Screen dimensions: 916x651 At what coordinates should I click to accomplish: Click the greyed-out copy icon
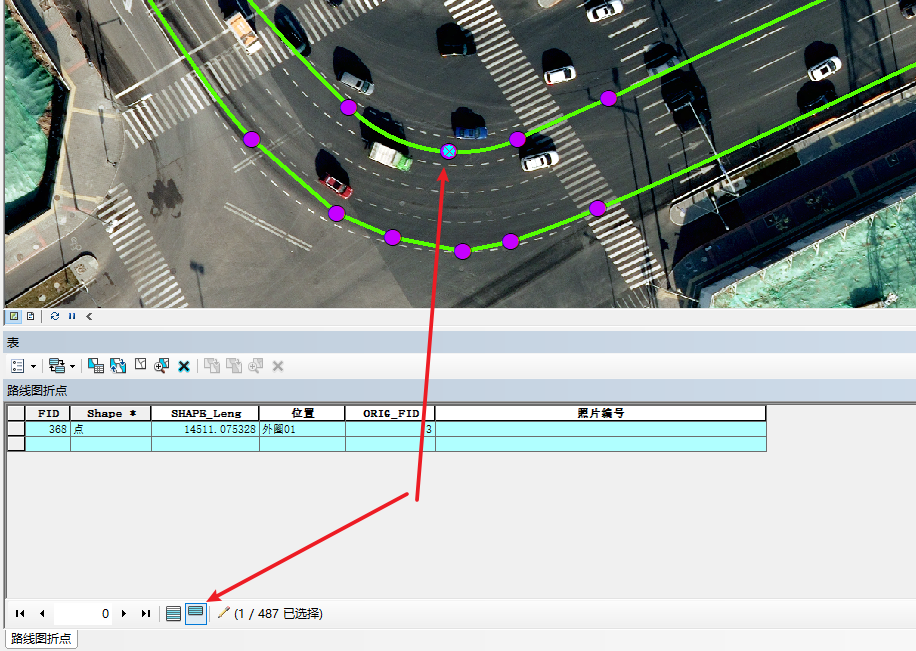click(x=211, y=366)
